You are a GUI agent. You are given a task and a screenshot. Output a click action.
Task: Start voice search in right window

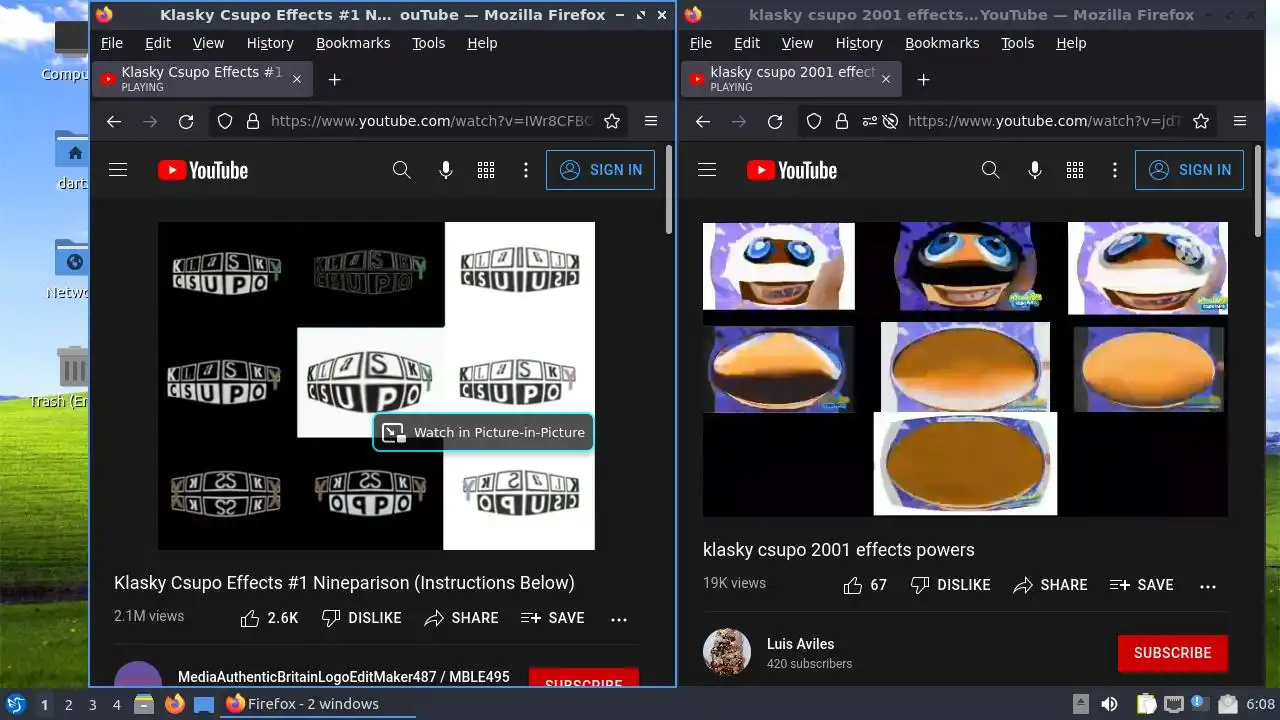click(1035, 170)
